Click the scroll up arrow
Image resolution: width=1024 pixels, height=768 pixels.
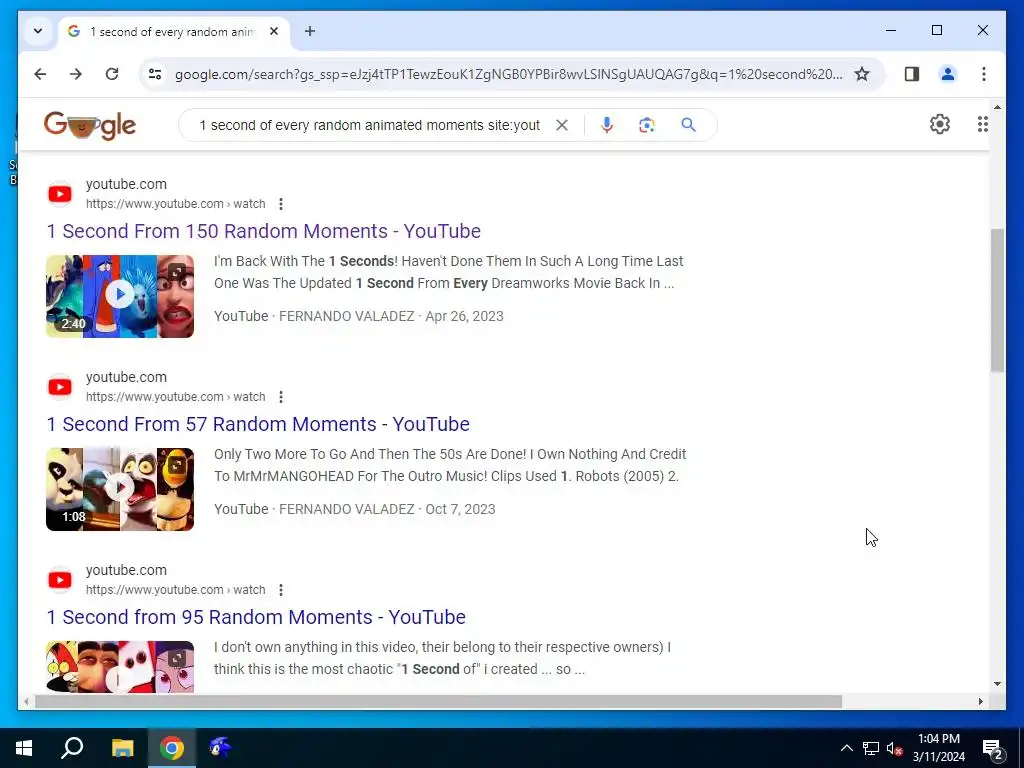pyautogui.click(x=997, y=106)
